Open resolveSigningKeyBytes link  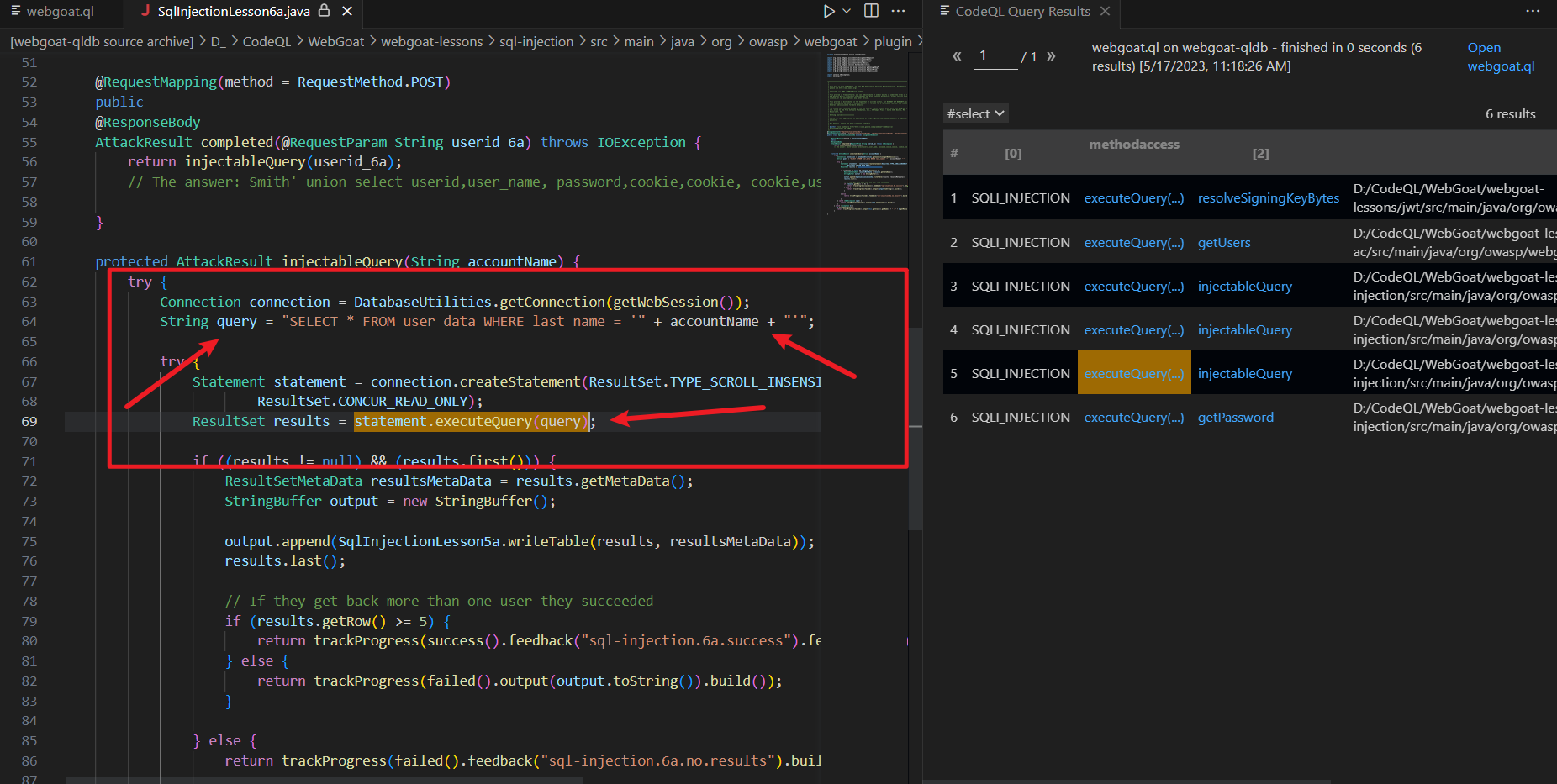pyautogui.click(x=1268, y=198)
